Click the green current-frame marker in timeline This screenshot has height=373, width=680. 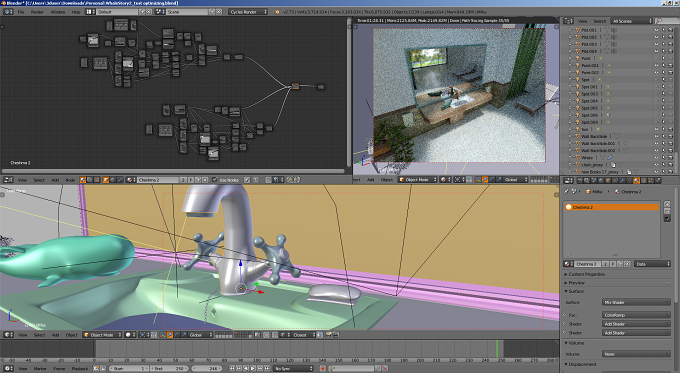tap(497, 349)
